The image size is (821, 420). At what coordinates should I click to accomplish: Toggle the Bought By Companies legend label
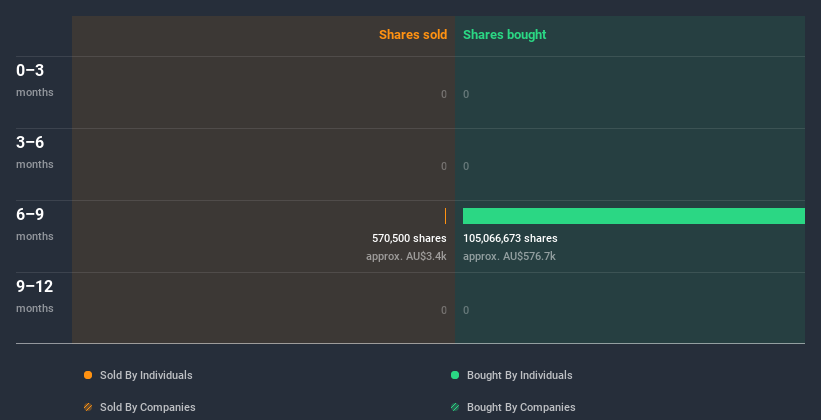coord(521,407)
